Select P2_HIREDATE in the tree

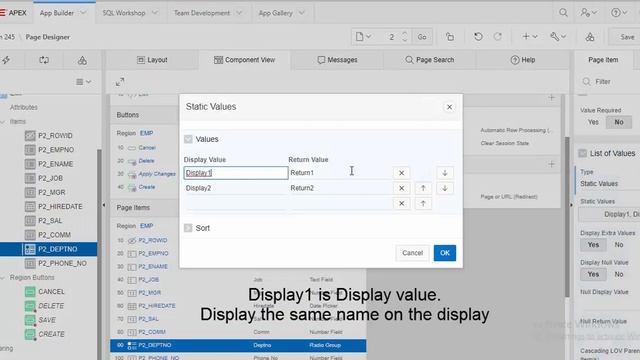(60, 207)
